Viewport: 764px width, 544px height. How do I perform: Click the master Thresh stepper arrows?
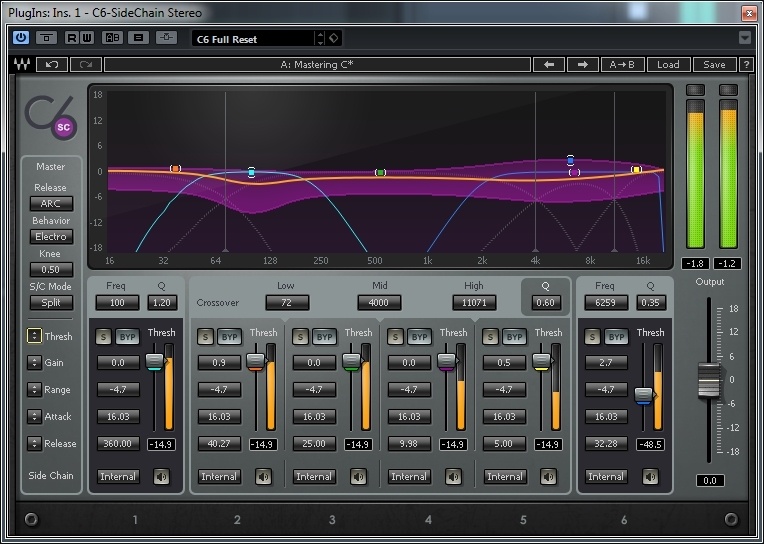[34, 336]
